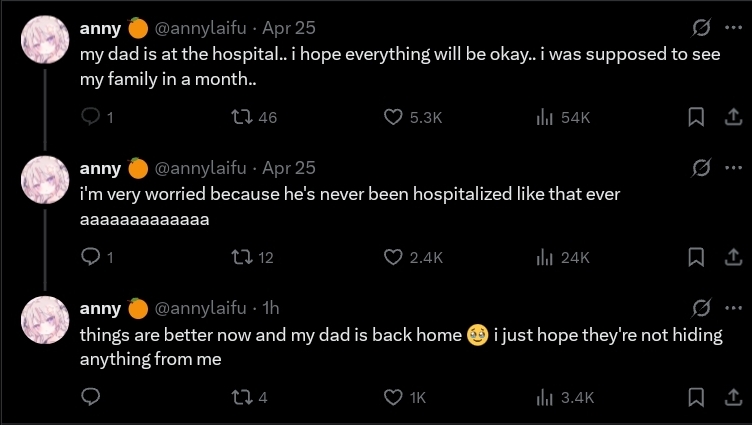Like the 'dad is back home' tweet
Viewport: 752px width, 425px height.
(394, 397)
